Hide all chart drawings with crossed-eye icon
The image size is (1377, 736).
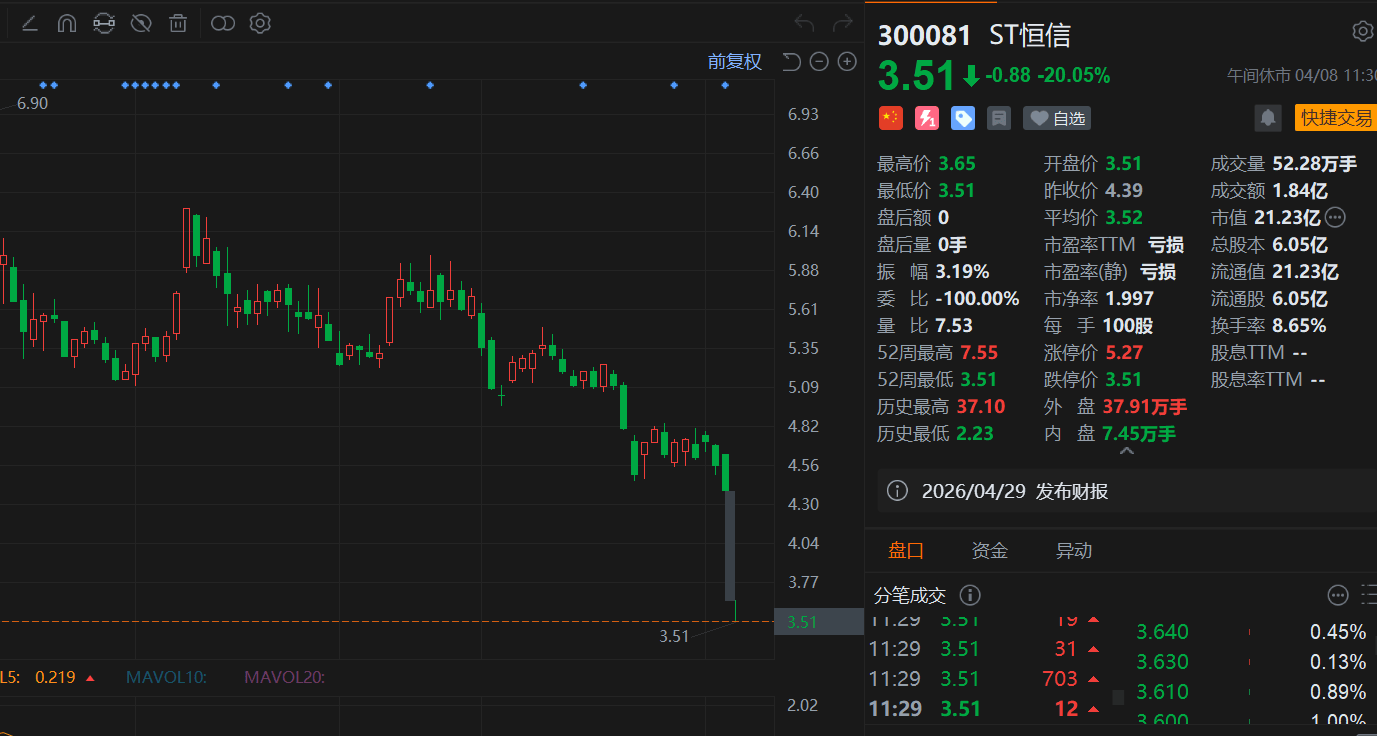pyautogui.click(x=141, y=23)
